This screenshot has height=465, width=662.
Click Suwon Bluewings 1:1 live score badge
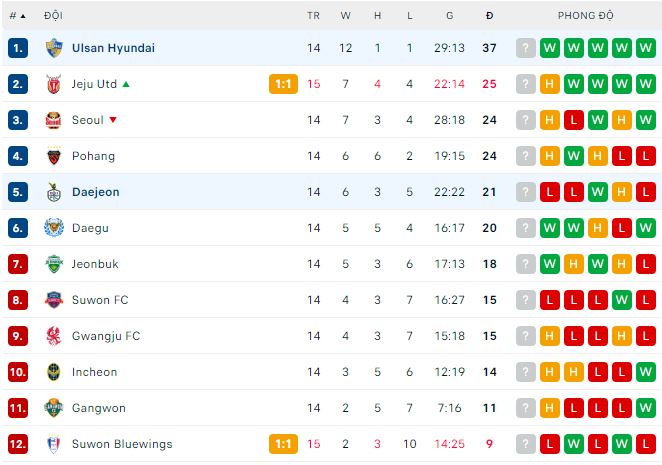coord(283,444)
